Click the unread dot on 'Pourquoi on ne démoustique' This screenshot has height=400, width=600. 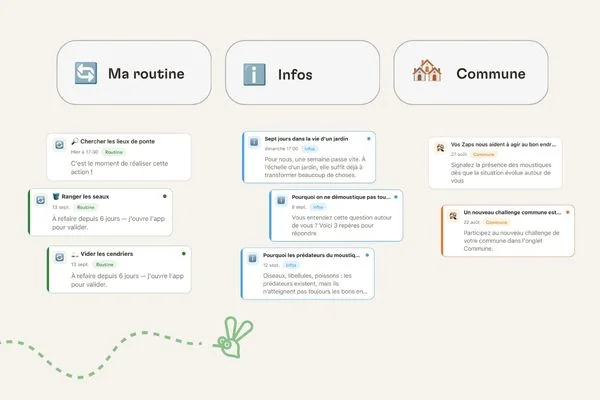[396, 197]
